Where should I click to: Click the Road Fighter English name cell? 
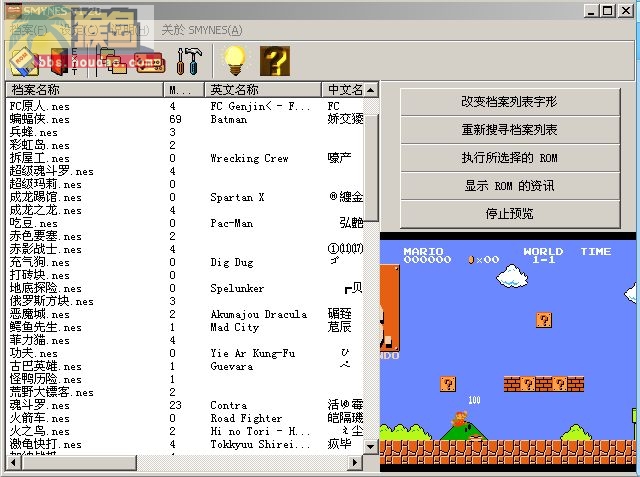246,418
